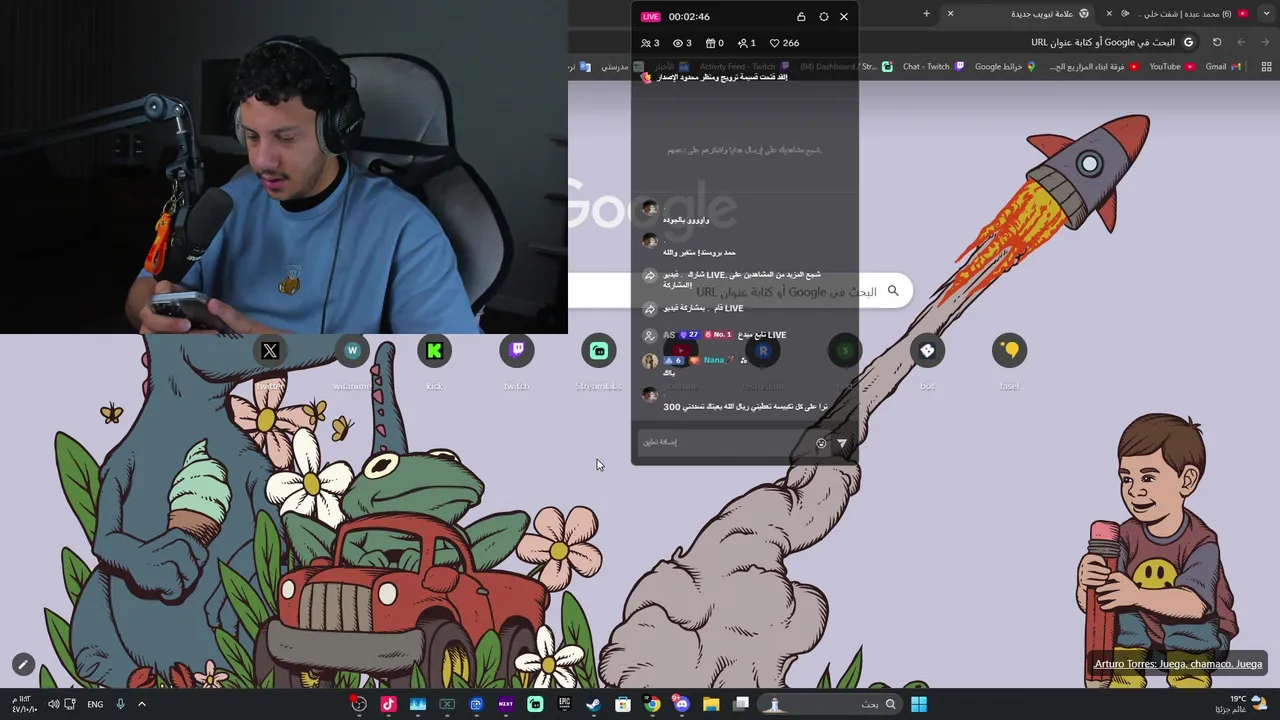Open the Activity Feed - Twitch bookmark

tap(744, 67)
